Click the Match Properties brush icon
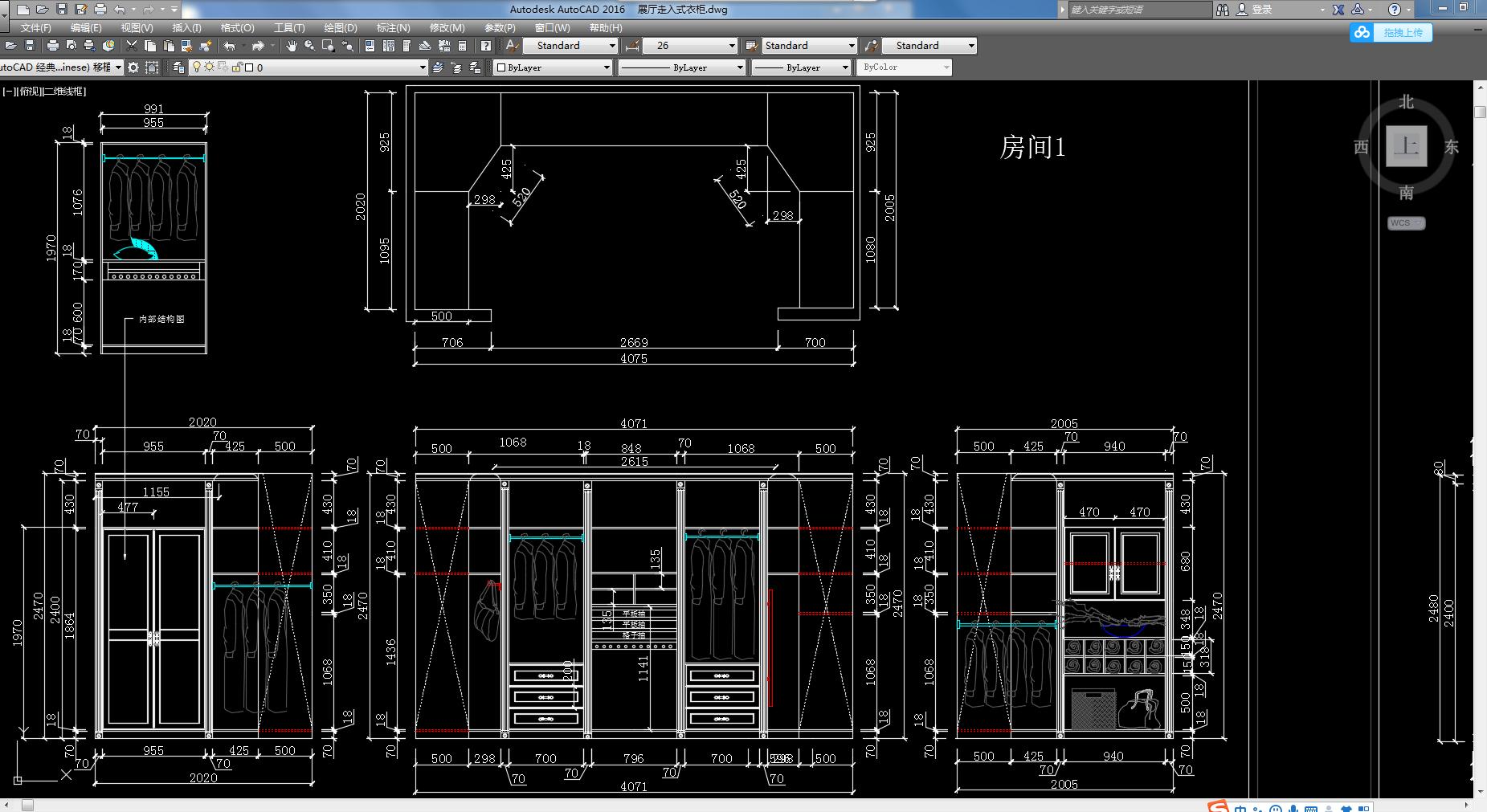 click(206, 46)
